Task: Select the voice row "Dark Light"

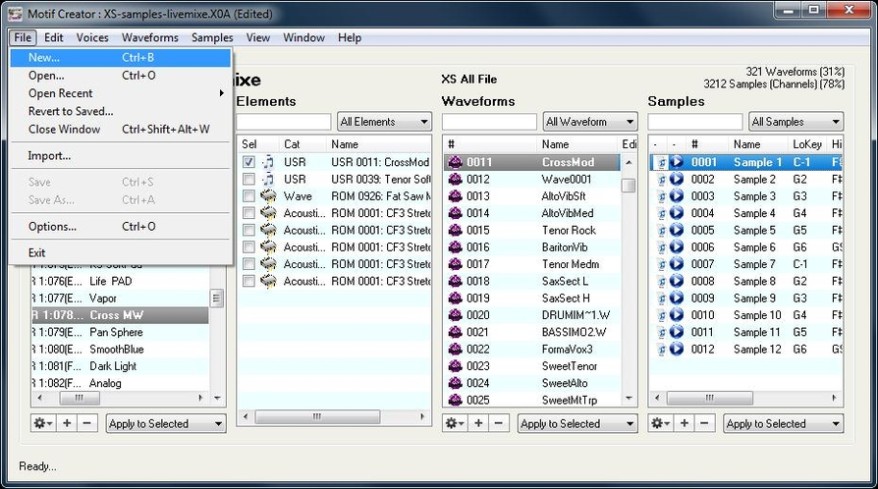Action: (x=120, y=366)
